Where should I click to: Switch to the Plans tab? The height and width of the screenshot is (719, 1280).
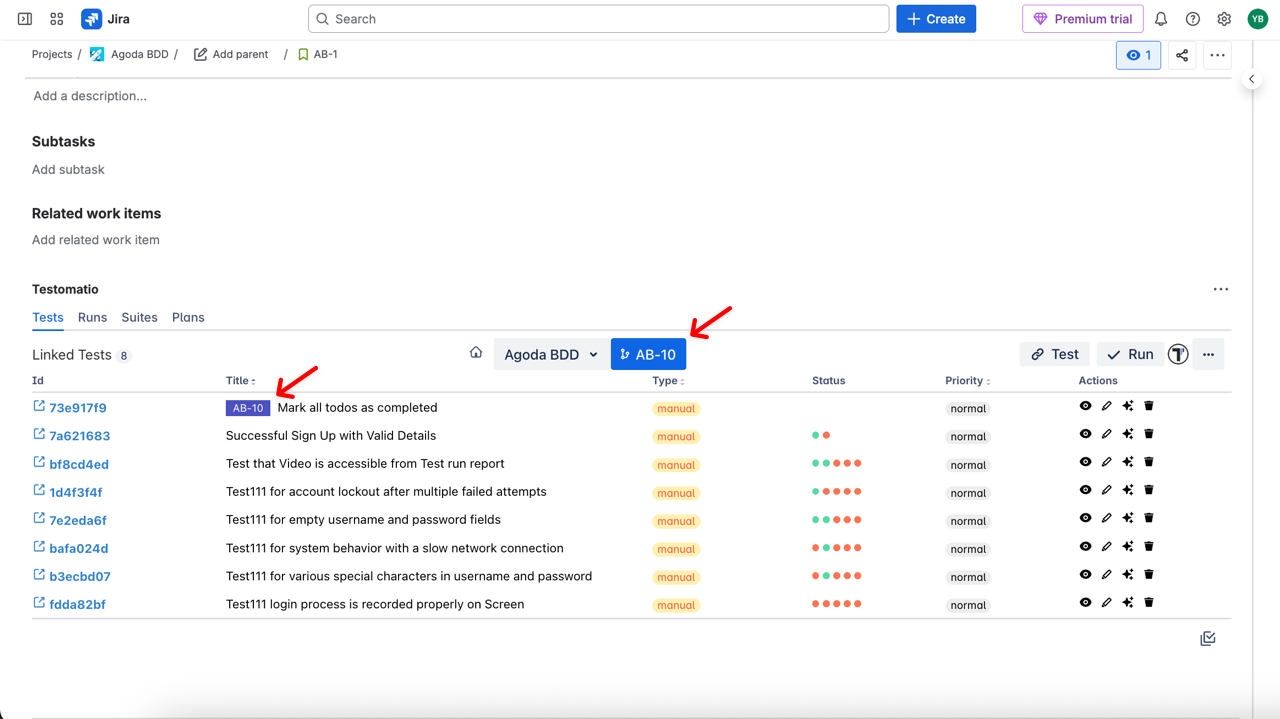pos(188,317)
